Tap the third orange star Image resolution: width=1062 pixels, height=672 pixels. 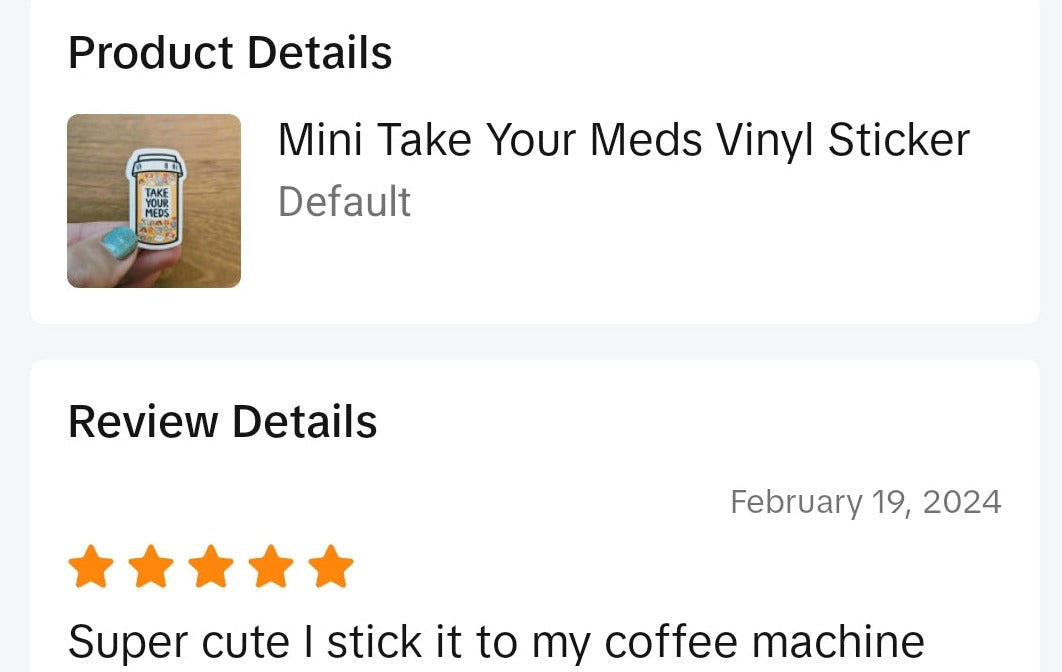click(211, 567)
